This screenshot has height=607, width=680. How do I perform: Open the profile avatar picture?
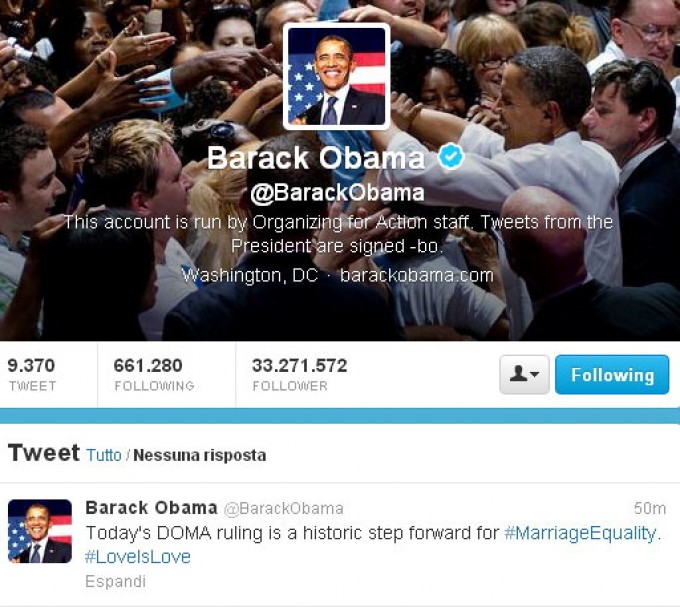point(337,76)
